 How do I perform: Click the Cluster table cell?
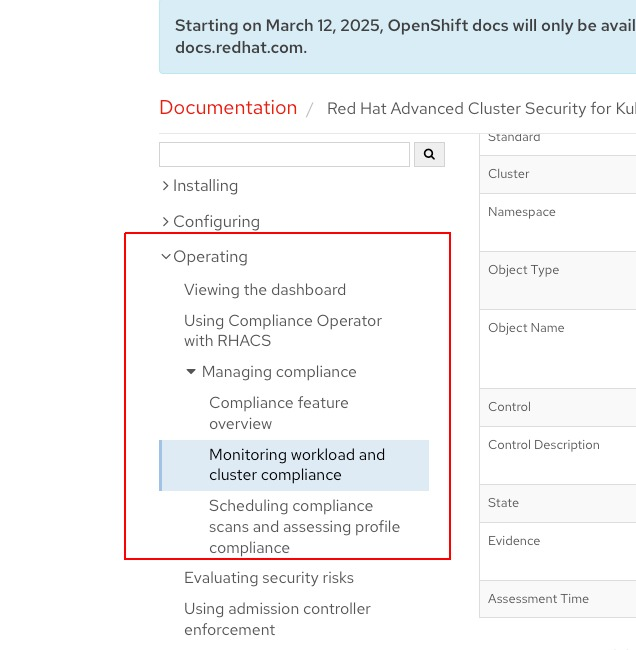[x=558, y=174]
